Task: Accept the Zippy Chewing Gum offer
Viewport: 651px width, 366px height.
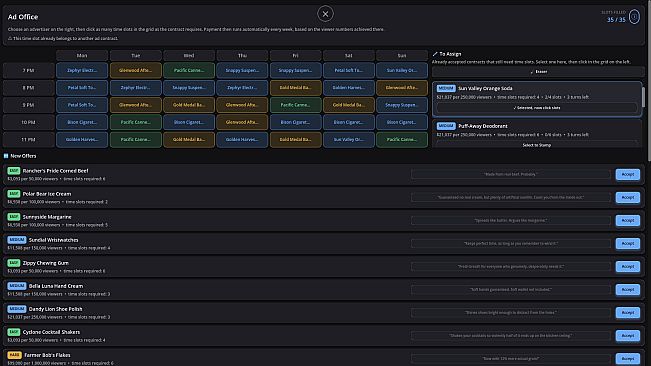Action: (627, 267)
